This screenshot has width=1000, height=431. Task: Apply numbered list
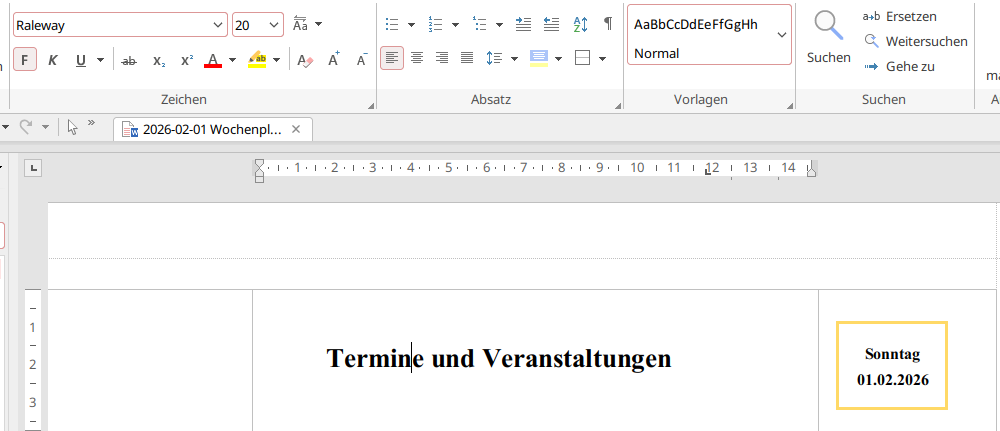[436, 25]
